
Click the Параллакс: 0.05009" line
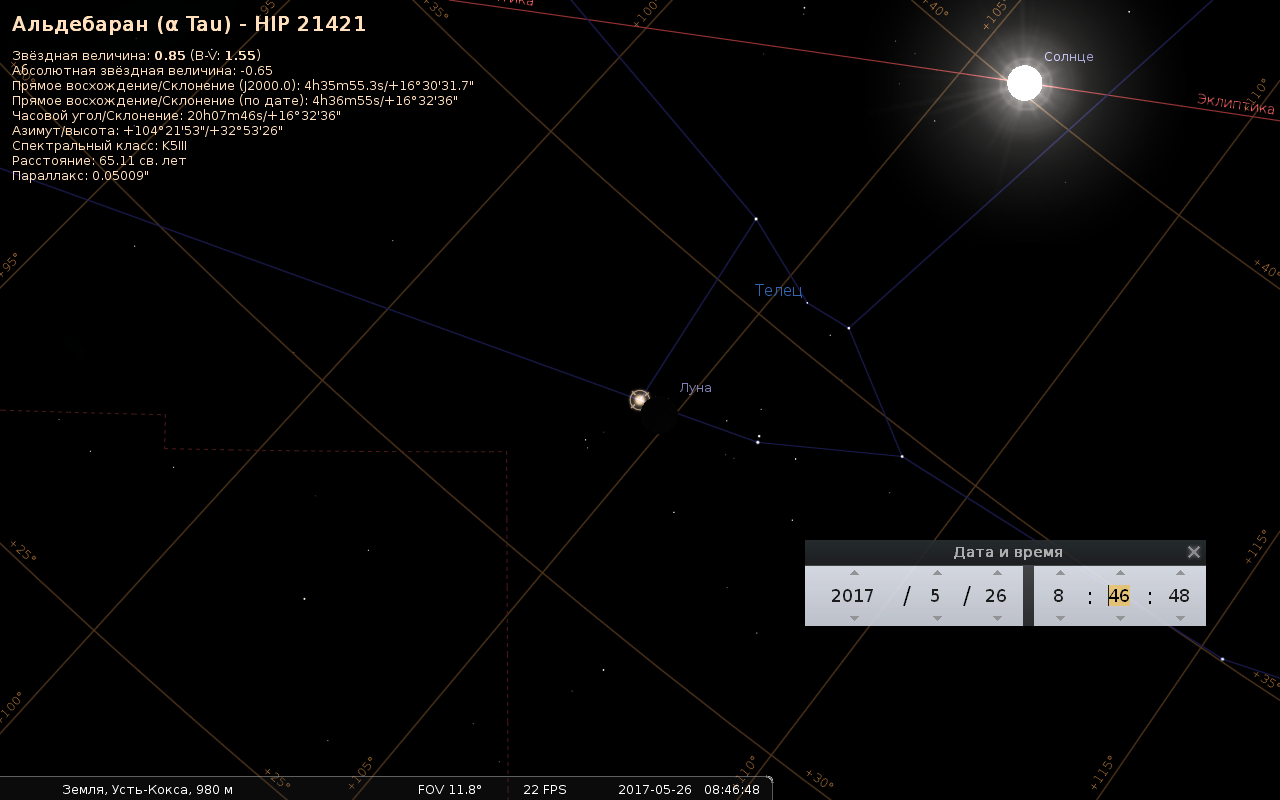pyautogui.click(x=80, y=176)
